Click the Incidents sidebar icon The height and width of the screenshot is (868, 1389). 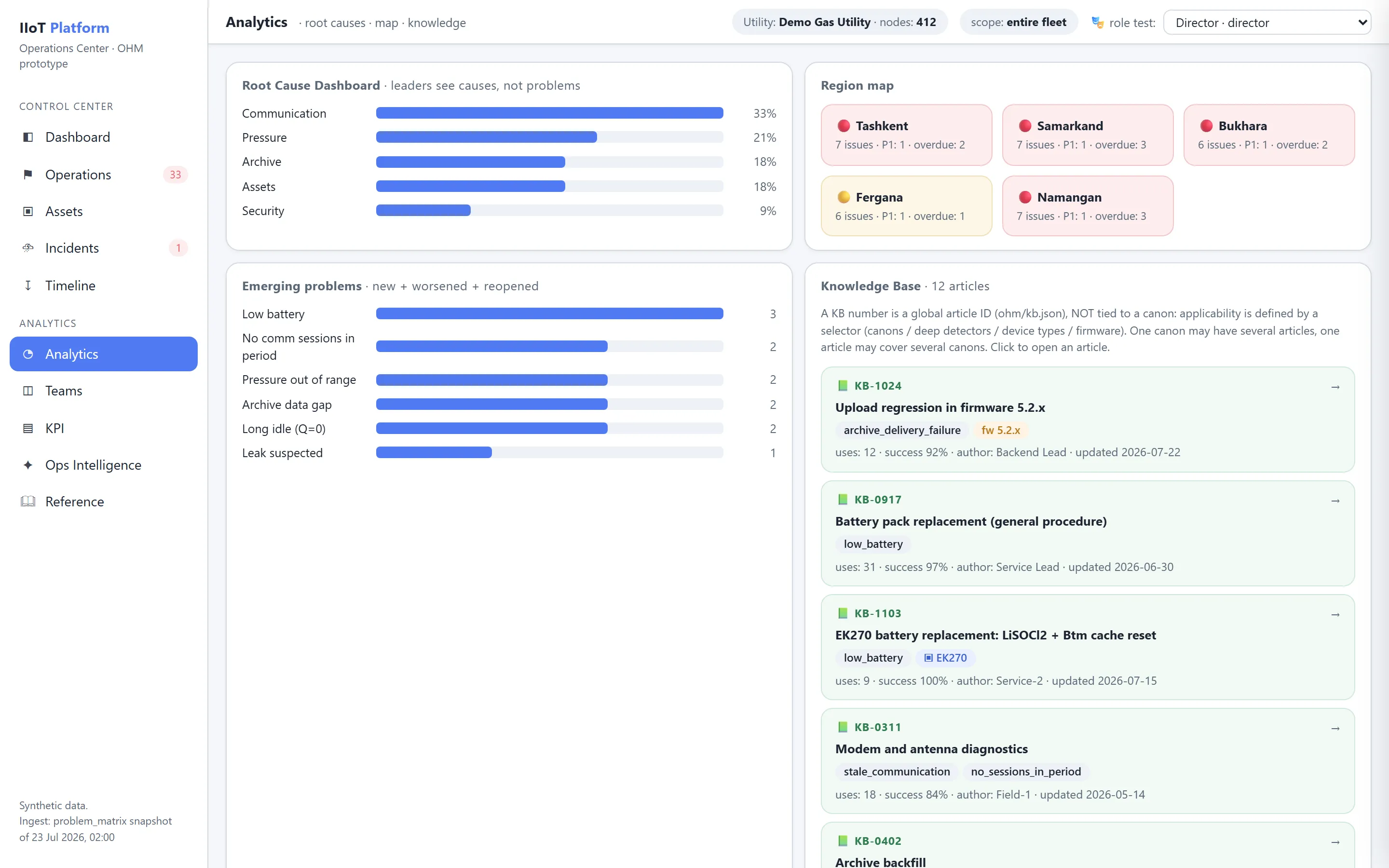coord(27,248)
